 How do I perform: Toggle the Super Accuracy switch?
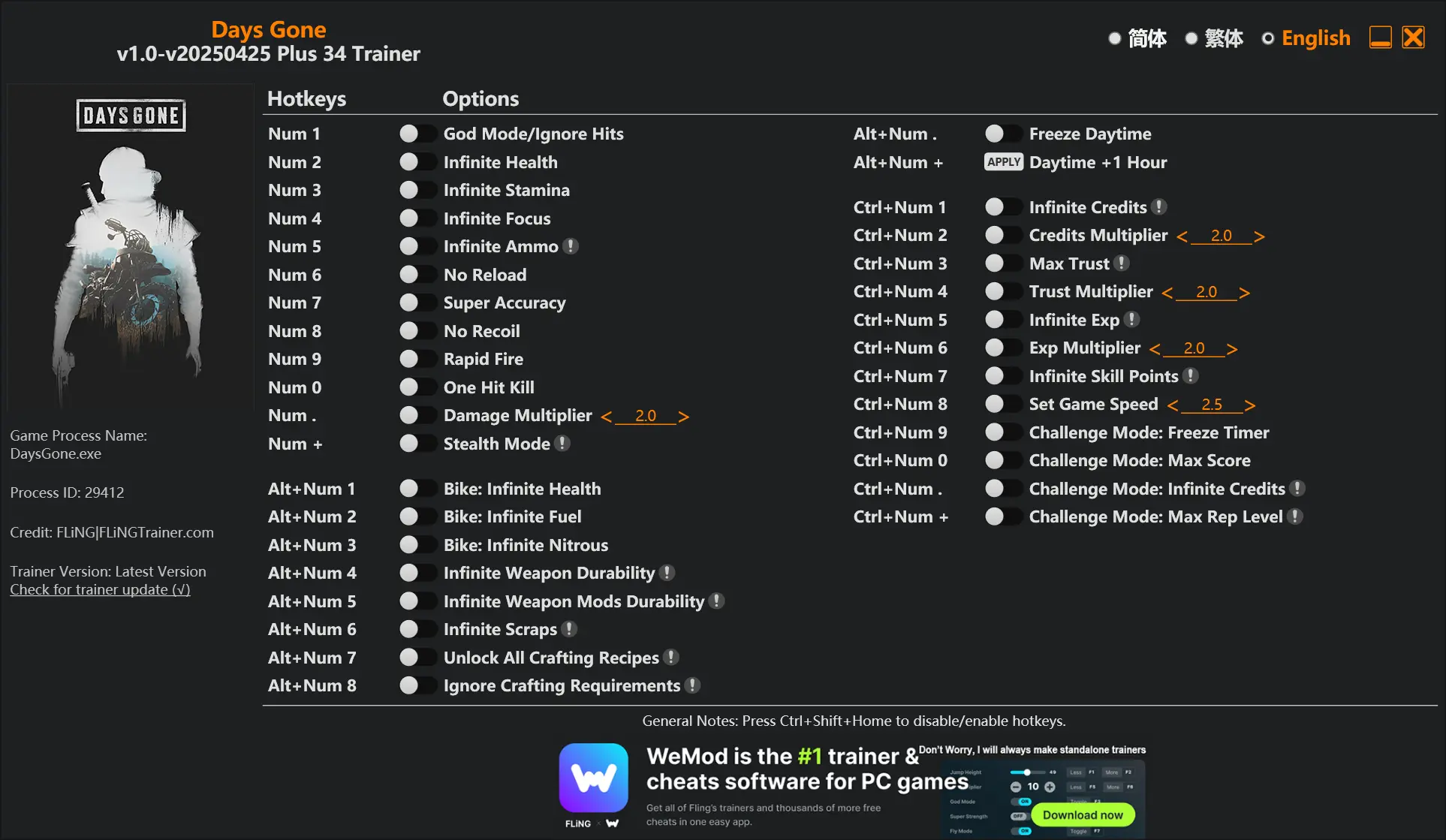coord(417,303)
